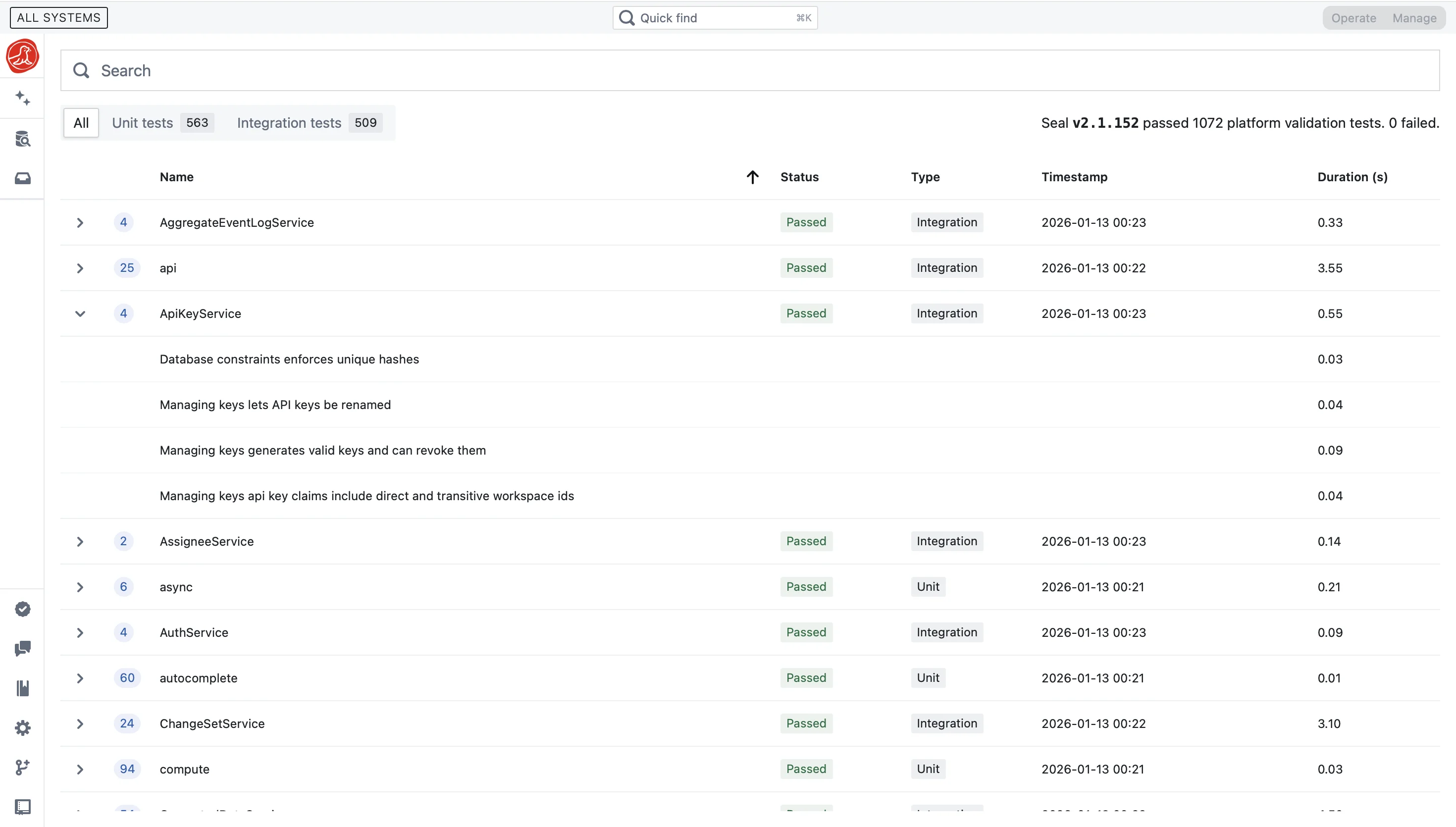Screen dimensions: 1456x827
Task: Sort by the Duration (s) column header
Action: tap(1352, 177)
